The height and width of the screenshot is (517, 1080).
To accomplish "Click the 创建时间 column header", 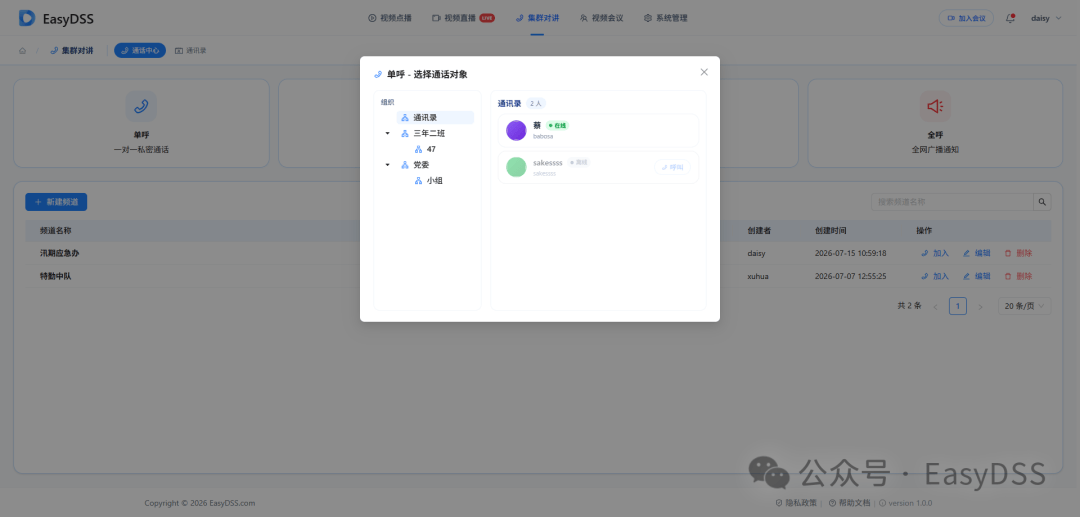I will [x=830, y=231].
